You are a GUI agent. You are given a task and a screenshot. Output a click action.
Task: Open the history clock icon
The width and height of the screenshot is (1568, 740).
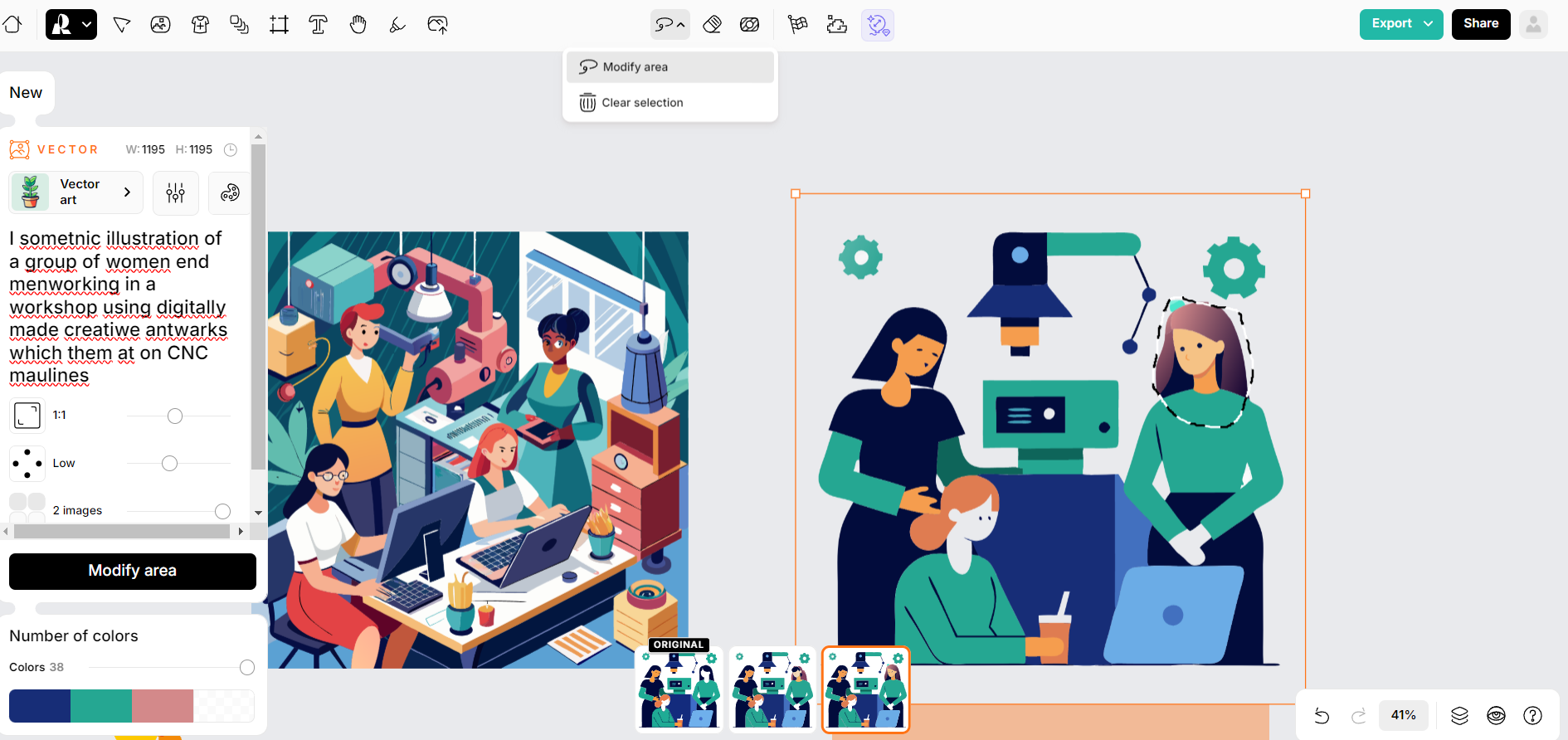231,149
